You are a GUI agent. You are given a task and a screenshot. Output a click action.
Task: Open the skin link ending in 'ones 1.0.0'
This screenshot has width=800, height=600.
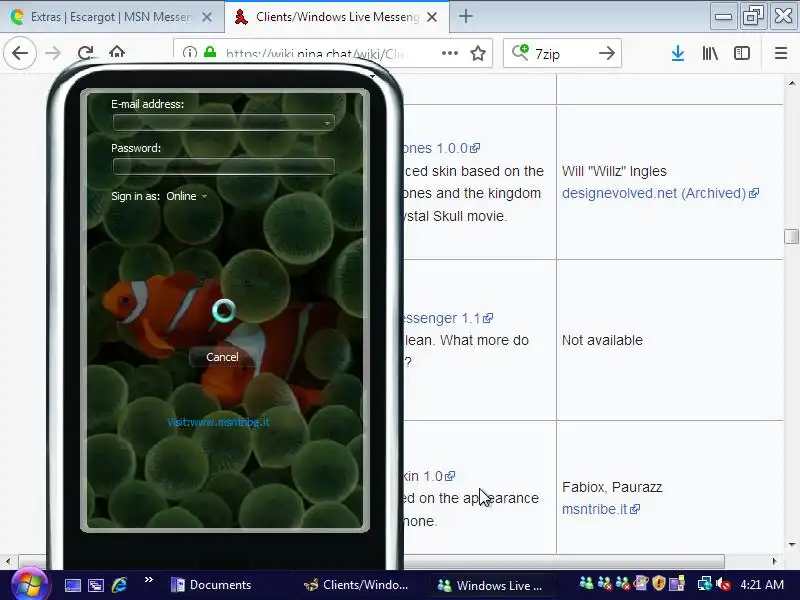(x=441, y=148)
